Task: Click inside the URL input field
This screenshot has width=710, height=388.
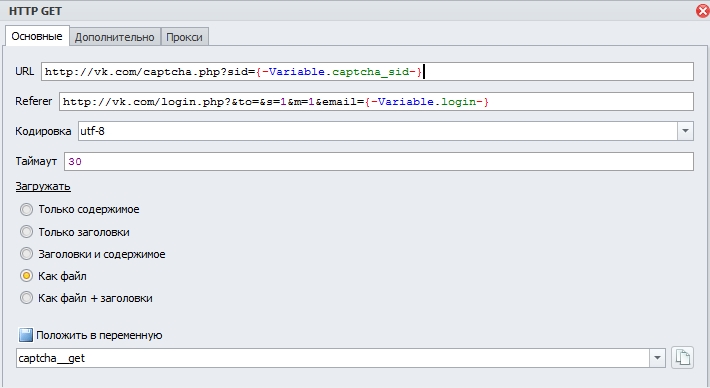Action: tap(367, 72)
